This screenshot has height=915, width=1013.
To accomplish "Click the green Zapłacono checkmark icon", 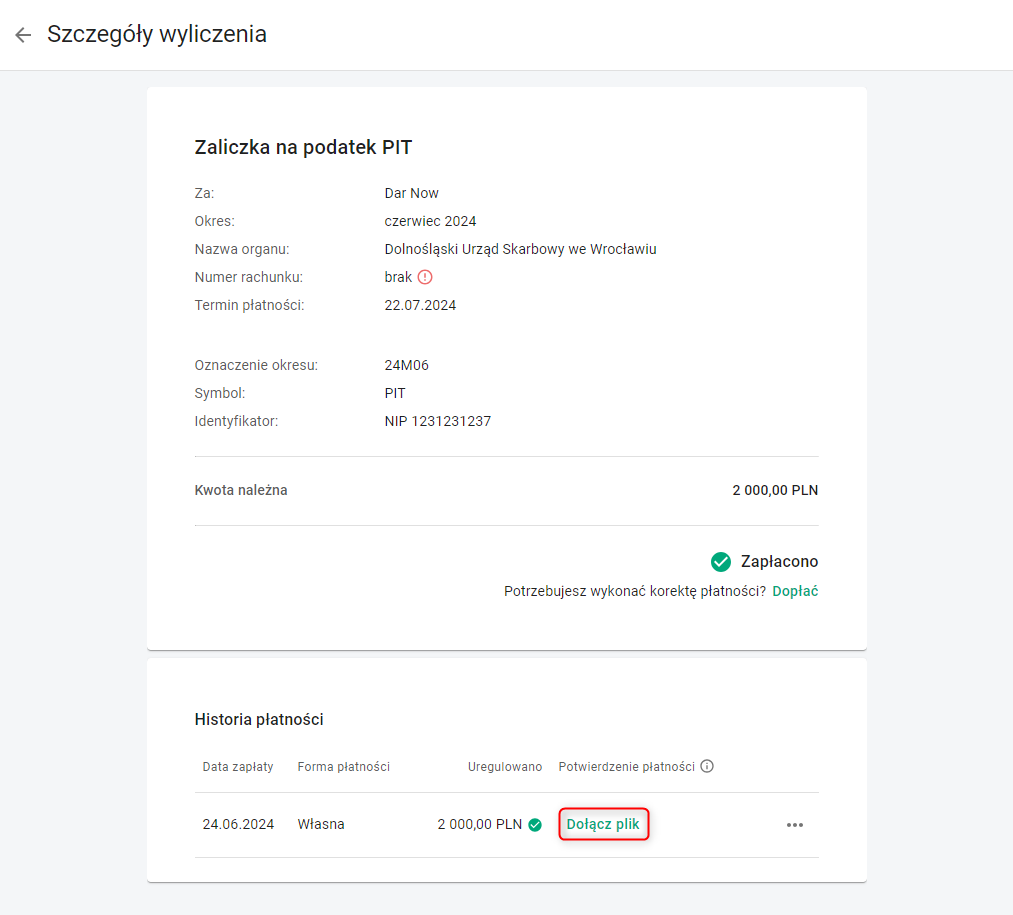I will 721,562.
